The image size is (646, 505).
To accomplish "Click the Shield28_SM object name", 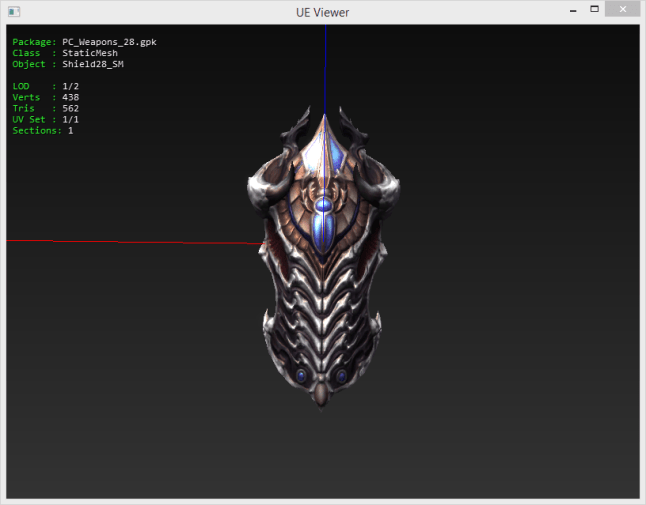I will pyautogui.click(x=93, y=64).
